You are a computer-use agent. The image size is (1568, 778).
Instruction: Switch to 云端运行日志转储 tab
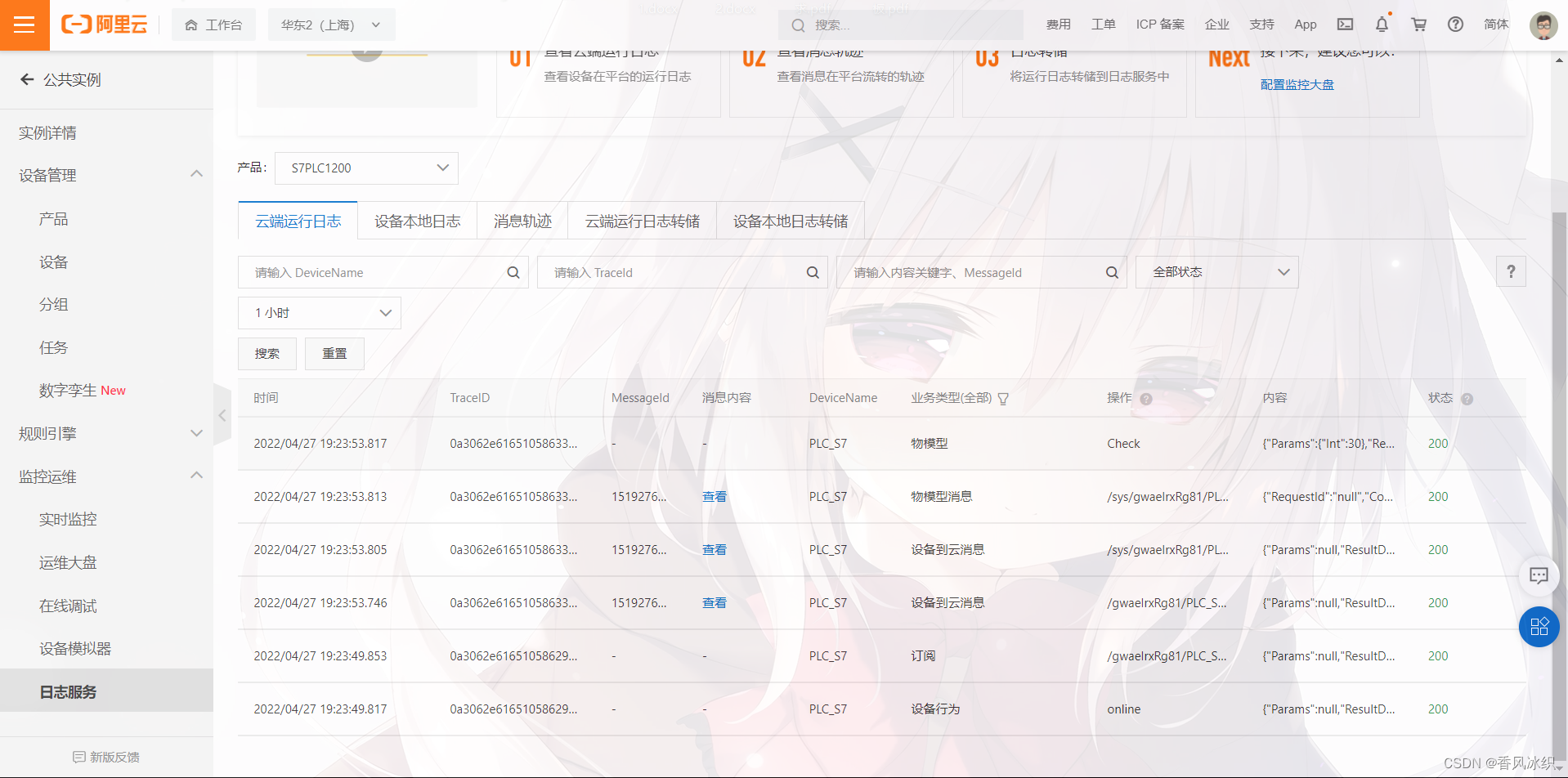[x=642, y=221]
